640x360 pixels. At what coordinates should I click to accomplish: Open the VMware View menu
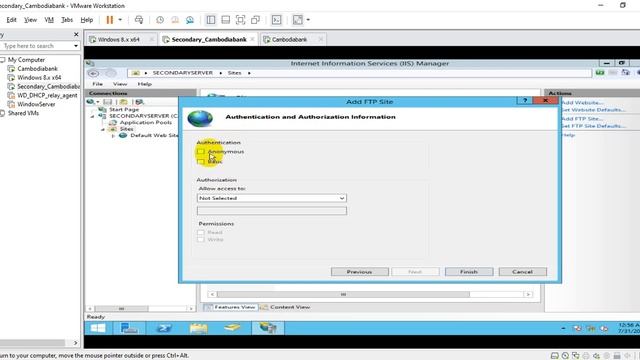30,20
